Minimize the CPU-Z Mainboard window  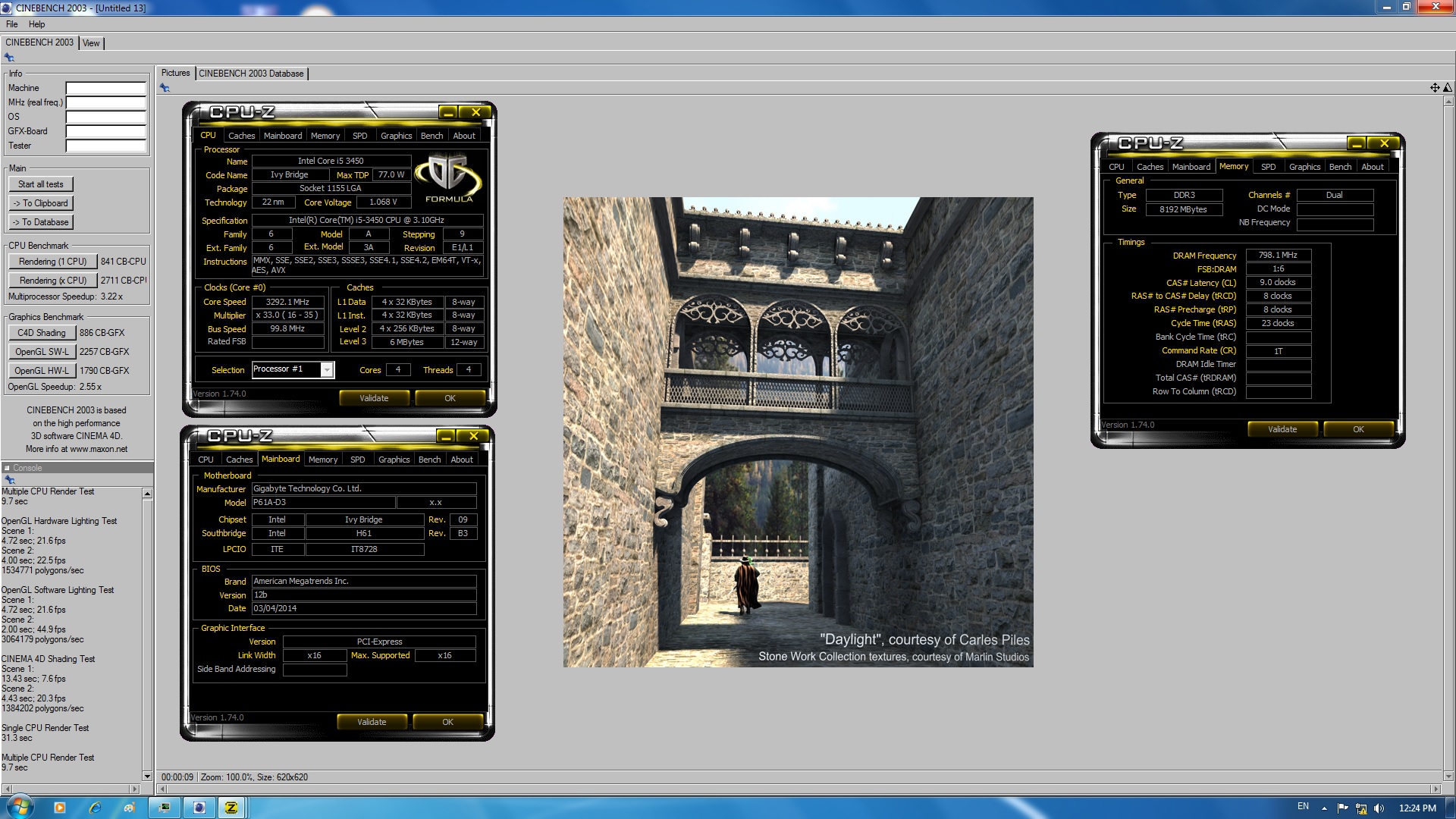click(x=446, y=436)
